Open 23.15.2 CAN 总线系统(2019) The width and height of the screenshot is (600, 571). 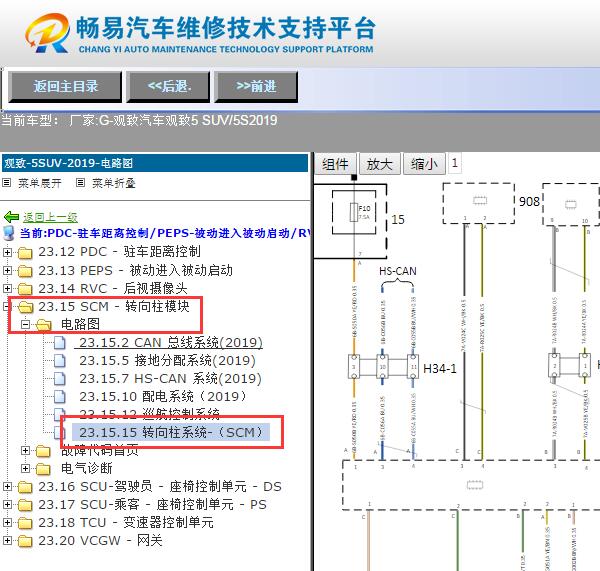171,343
